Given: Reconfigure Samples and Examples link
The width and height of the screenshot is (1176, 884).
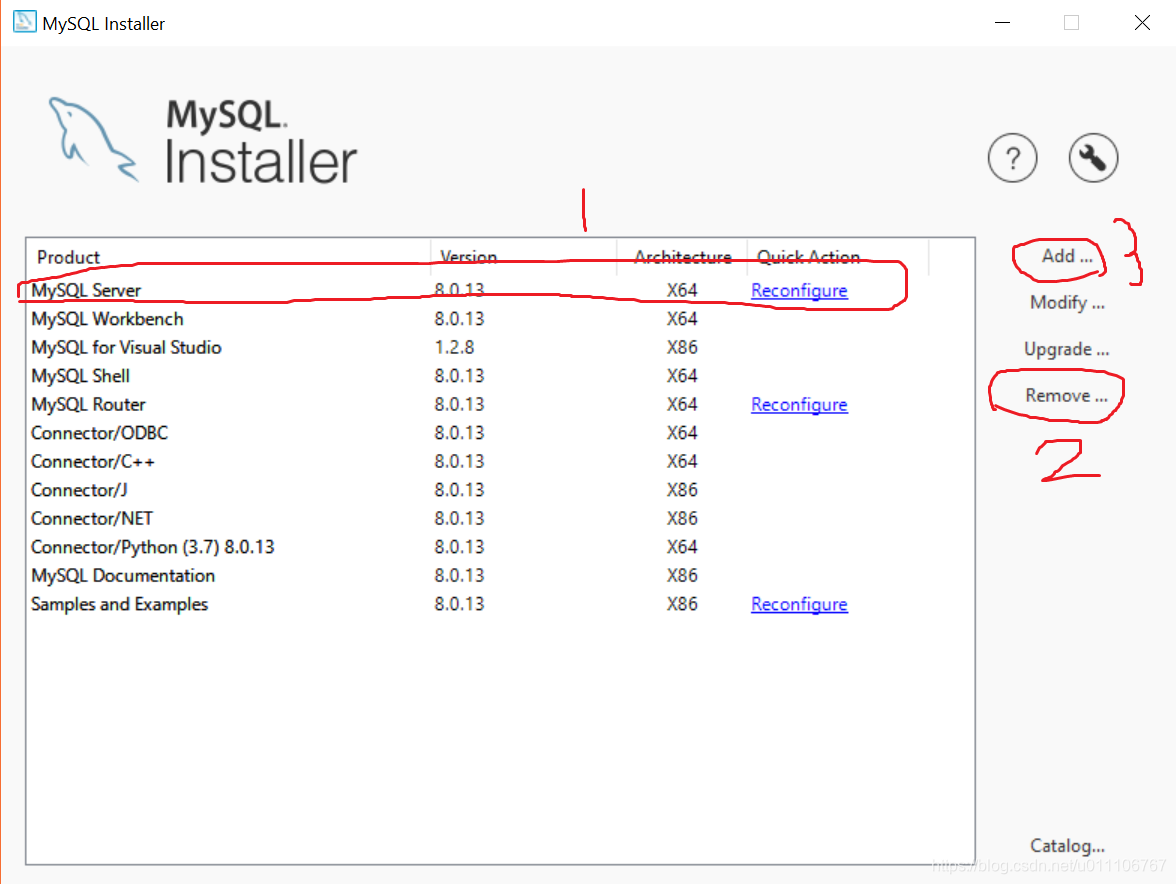Looking at the screenshot, I should coord(800,604).
